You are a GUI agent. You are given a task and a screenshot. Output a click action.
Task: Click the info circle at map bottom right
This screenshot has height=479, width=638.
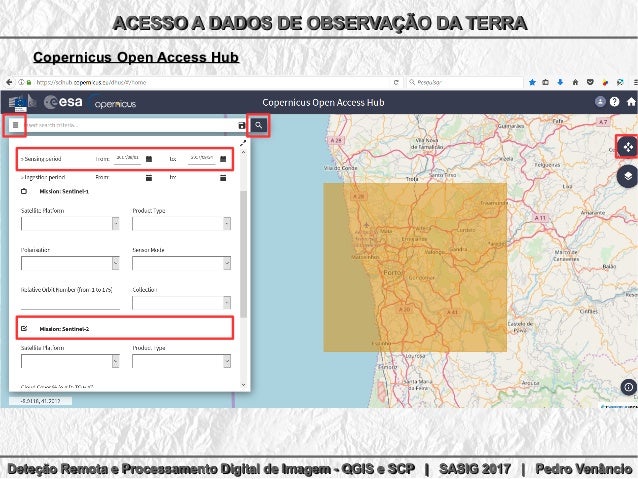pyautogui.click(x=628, y=387)
